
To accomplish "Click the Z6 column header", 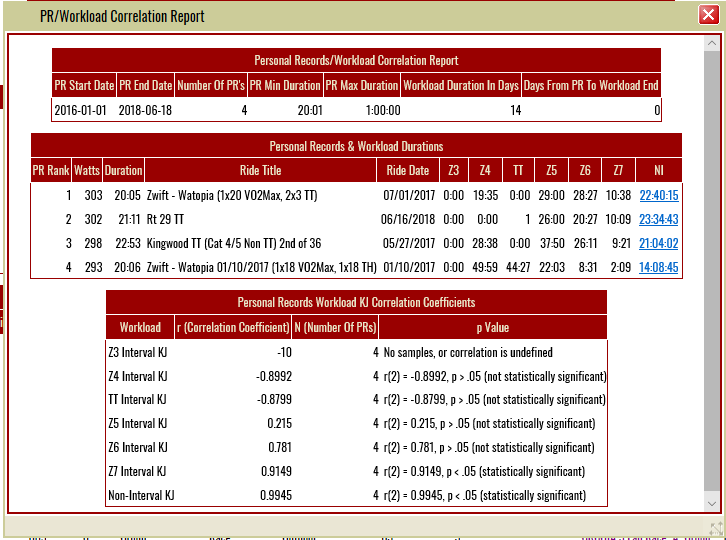I will click(585, 170).
